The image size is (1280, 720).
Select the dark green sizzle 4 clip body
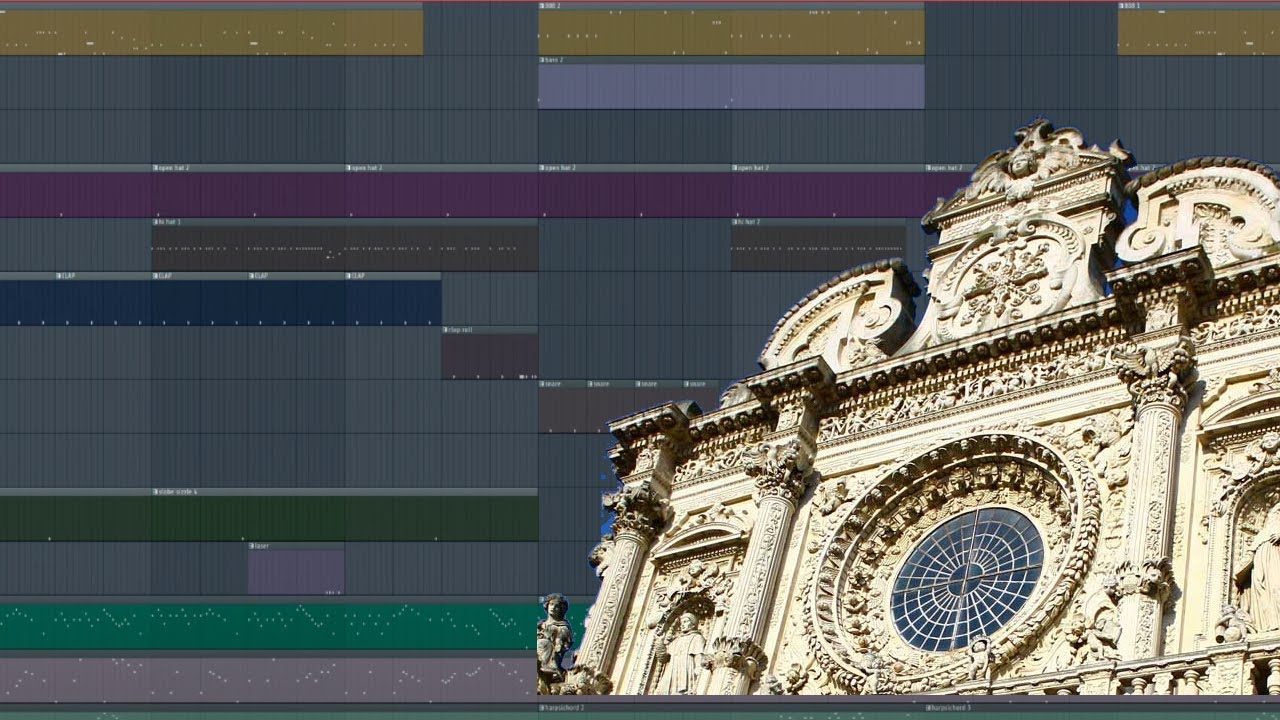[269, 519]
